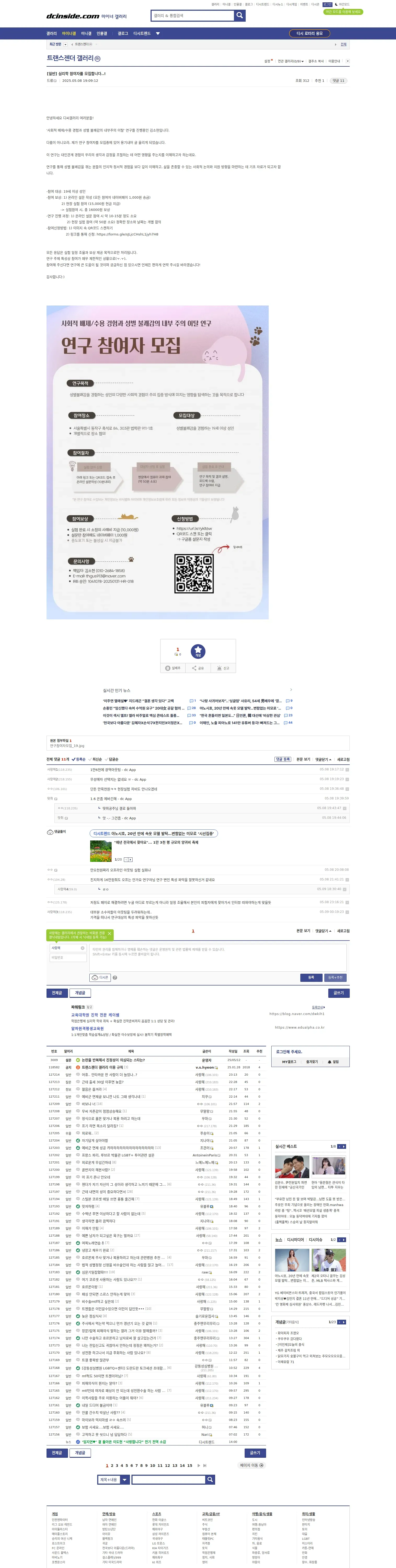Click the arrow next to 실시간 인기 뉴스
This screenshot has height=1568, width=396.
tap(291, 690)
